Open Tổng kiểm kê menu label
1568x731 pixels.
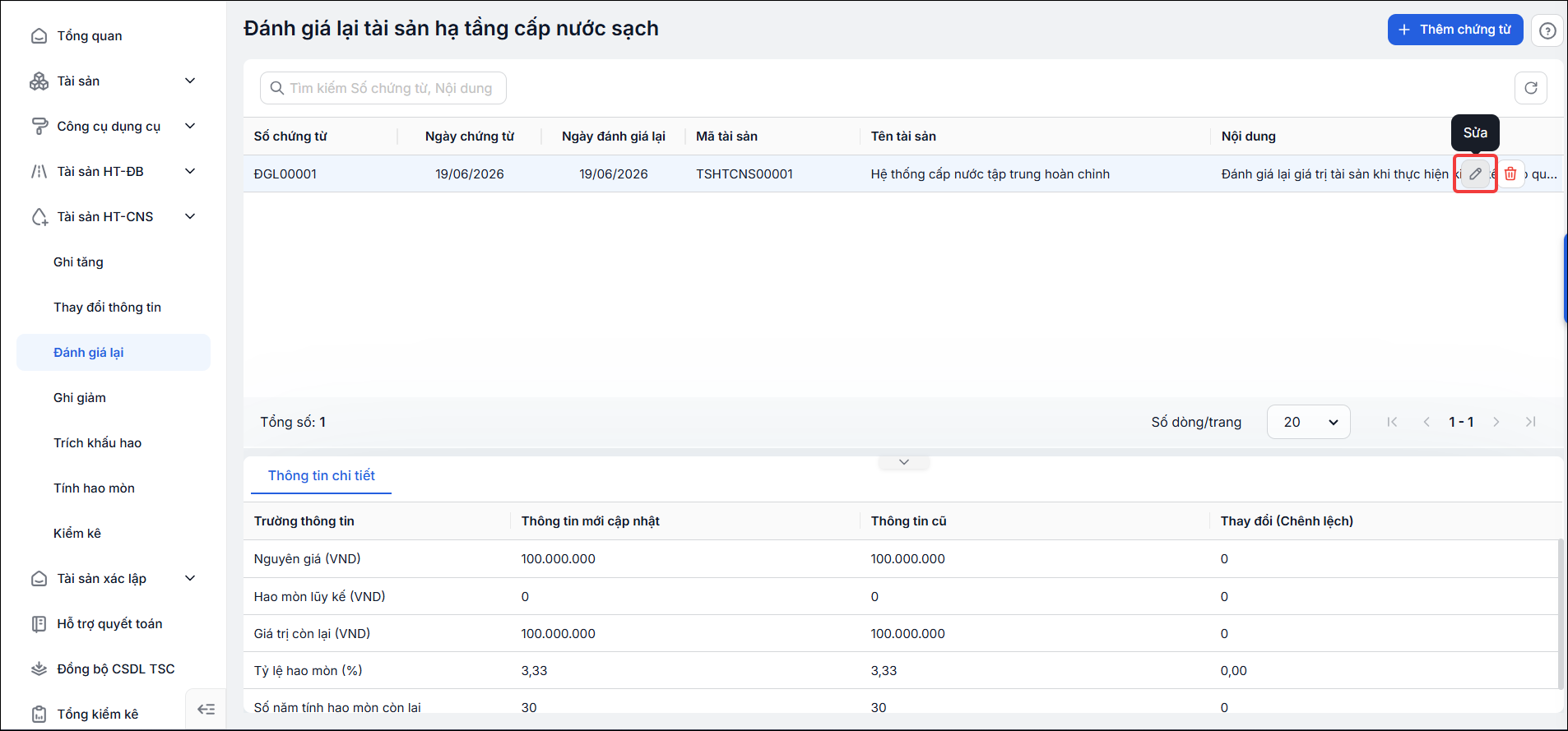[98, 715]
